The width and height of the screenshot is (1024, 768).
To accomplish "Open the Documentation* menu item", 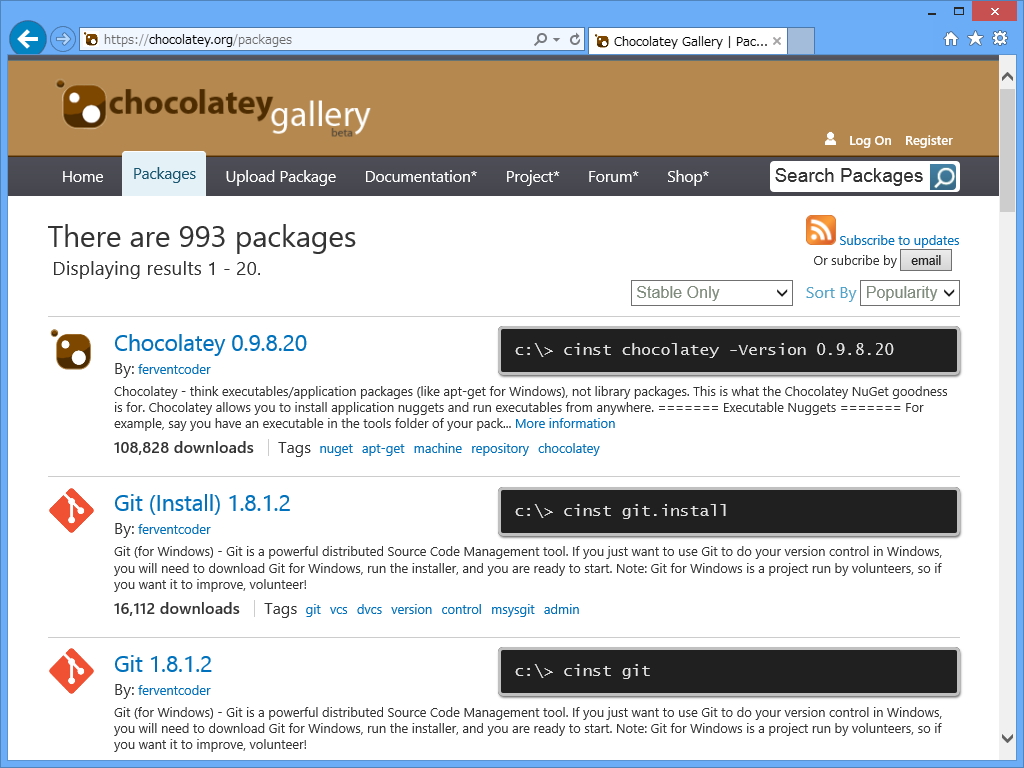I will [421, 176].
